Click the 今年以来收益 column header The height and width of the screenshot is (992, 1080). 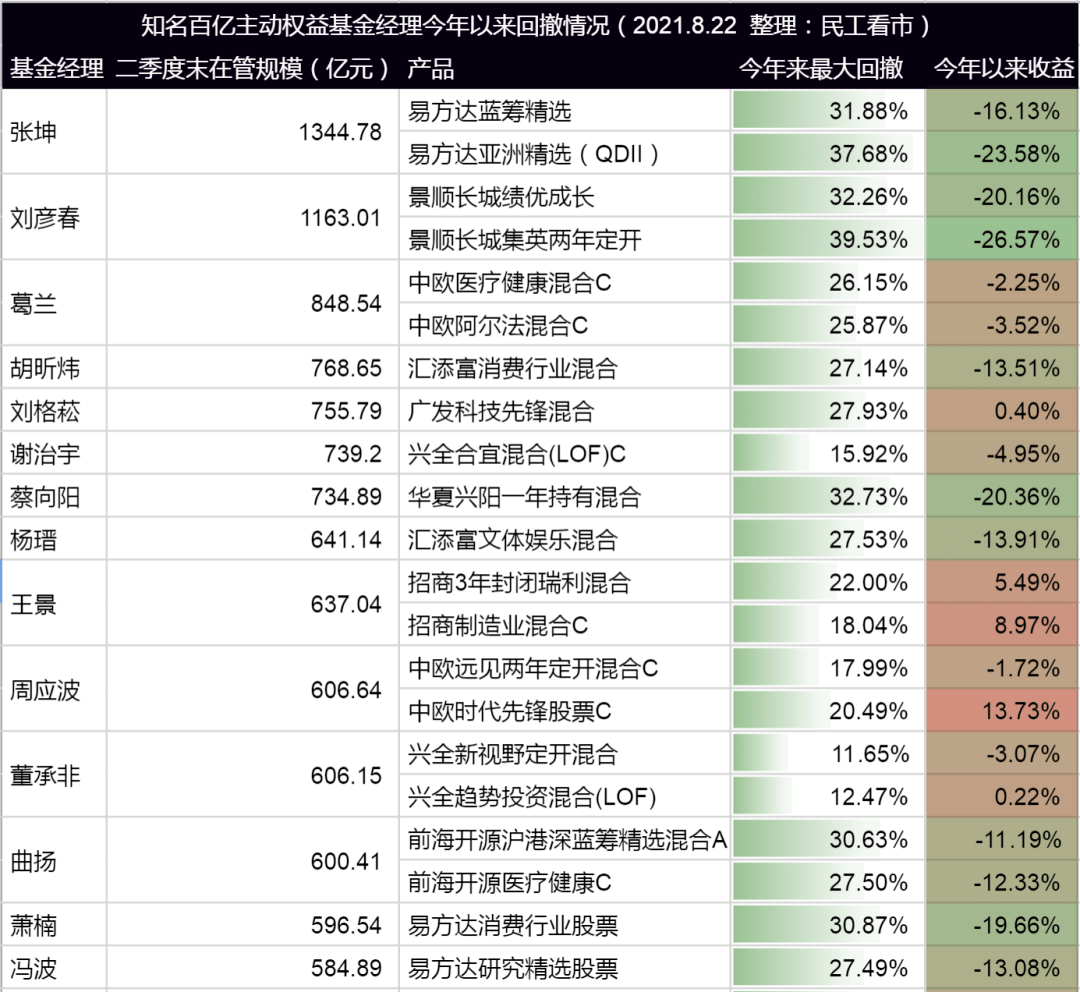[1004, 68]
